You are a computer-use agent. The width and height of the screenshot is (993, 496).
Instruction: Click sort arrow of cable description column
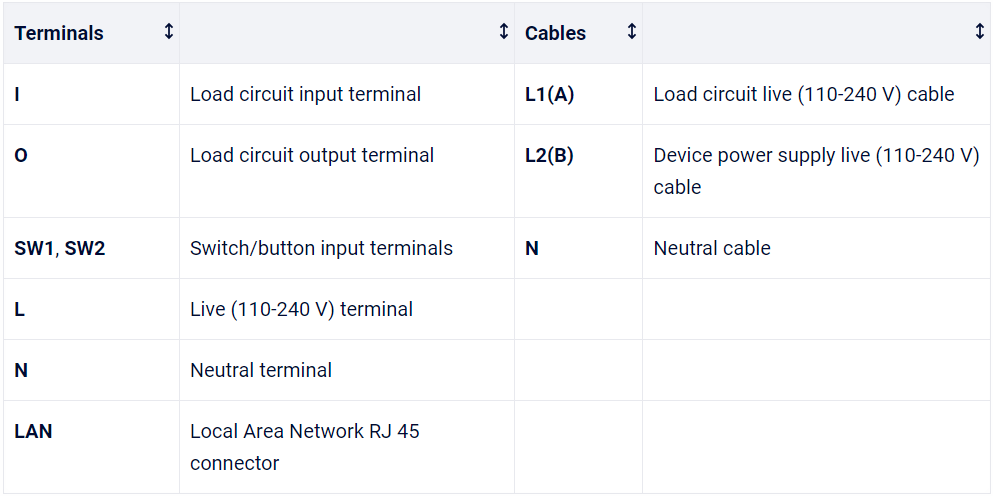(979, 32)
